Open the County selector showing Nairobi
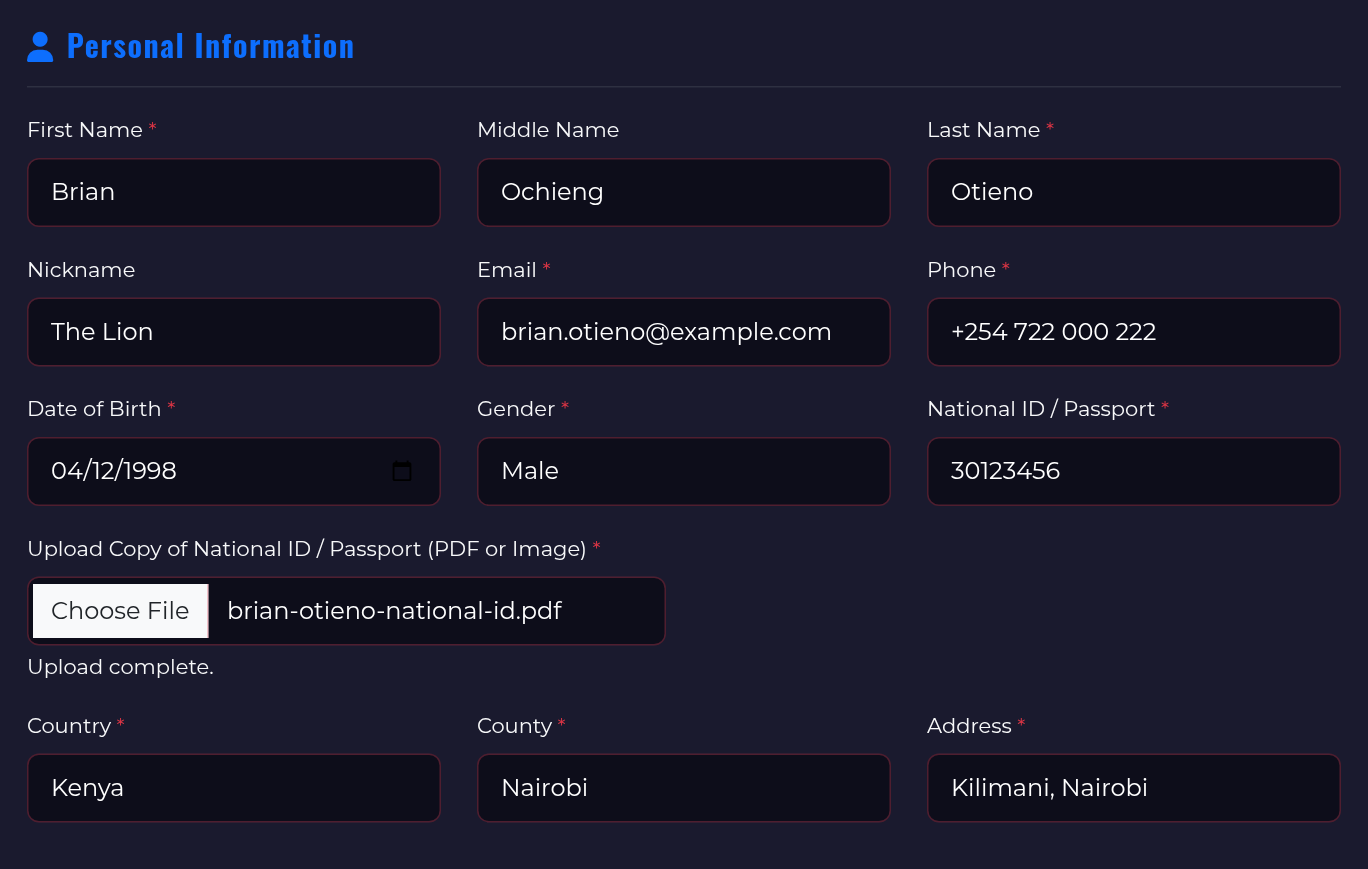 click(x=684, y=788)
